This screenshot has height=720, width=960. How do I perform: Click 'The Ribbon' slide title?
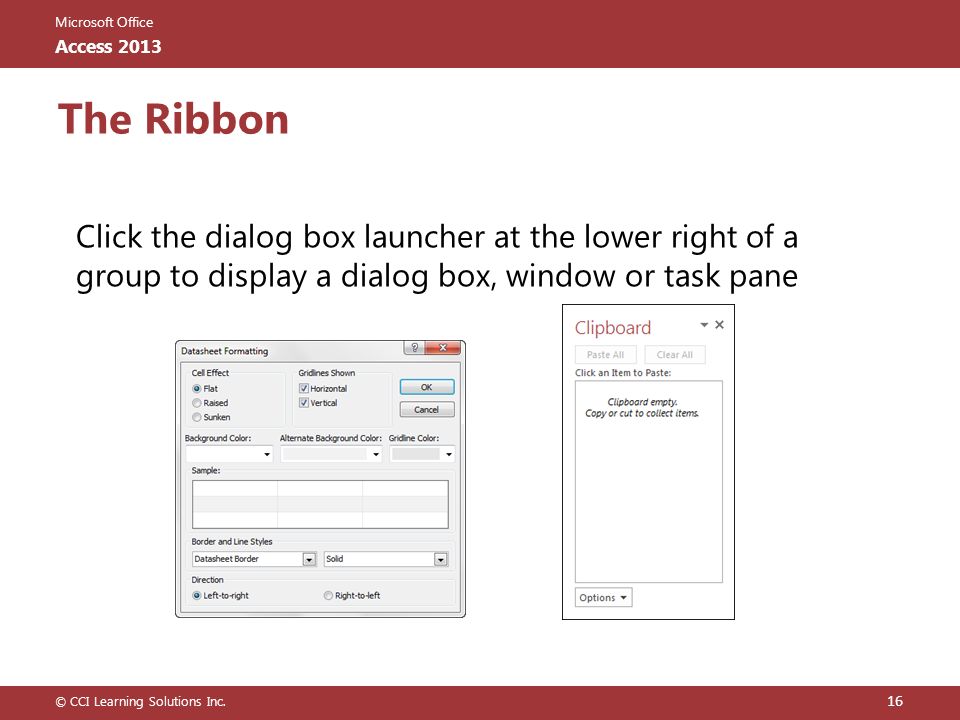(x=173, y=119)
